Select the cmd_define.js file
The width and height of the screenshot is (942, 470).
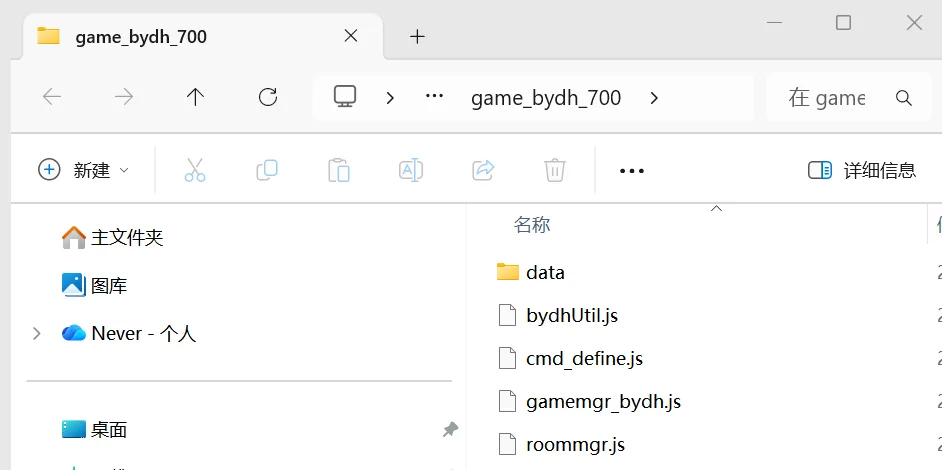(585, 359)
